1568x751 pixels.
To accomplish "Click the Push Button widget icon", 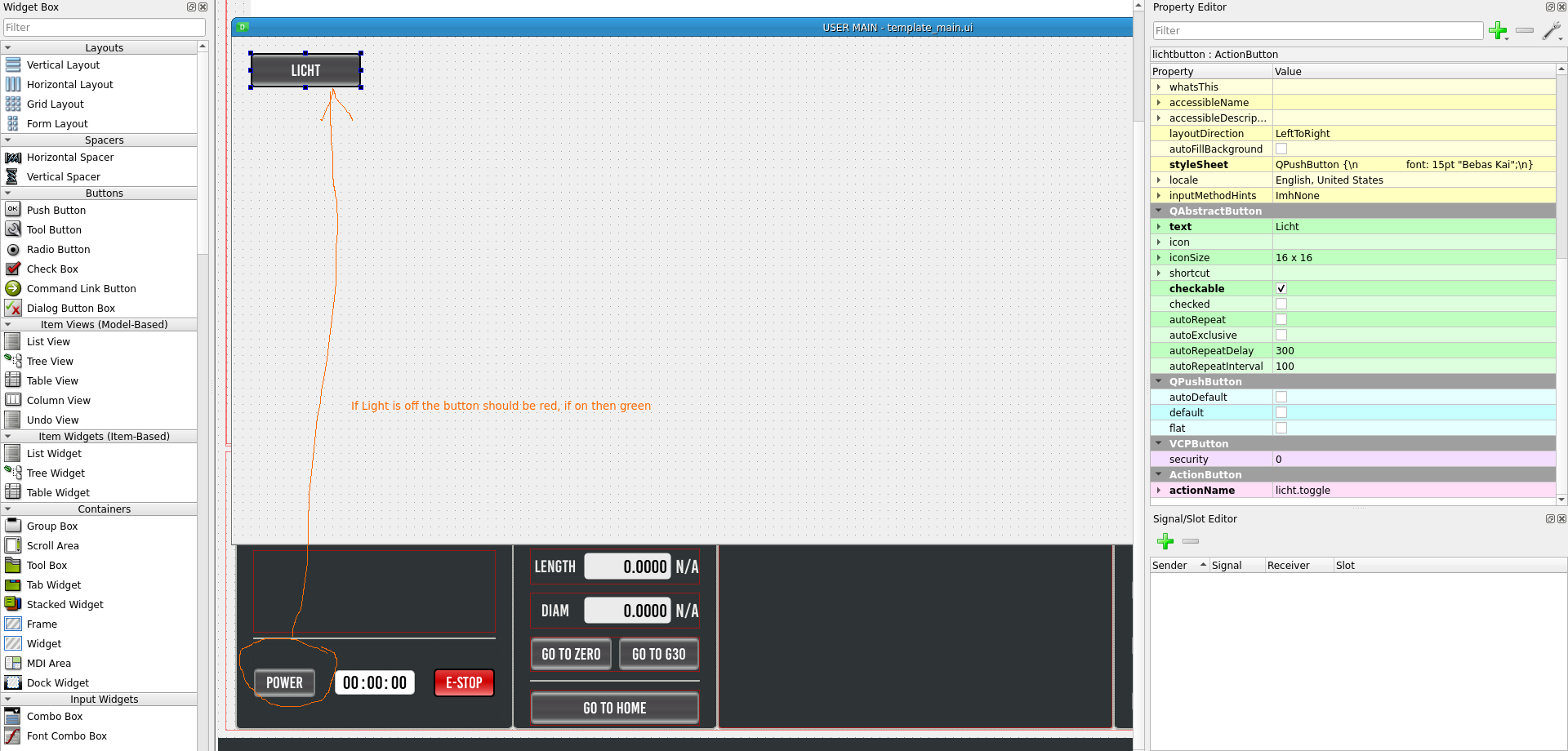I will pyautogui.click(x=13, y=210).
